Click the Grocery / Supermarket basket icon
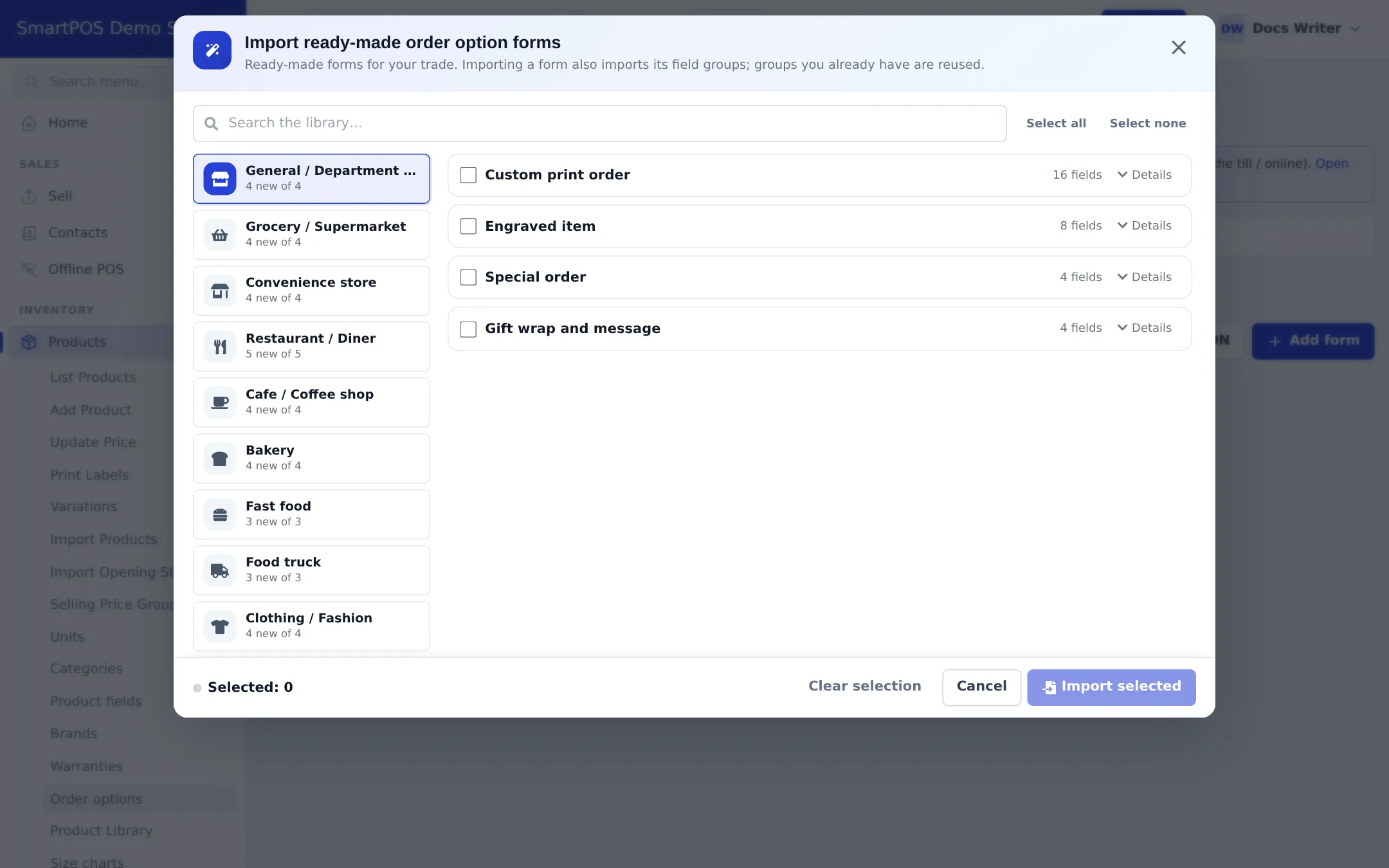The width and height of the screenshot is (1389, 868). pyautogui.click(x=220, y=235)
